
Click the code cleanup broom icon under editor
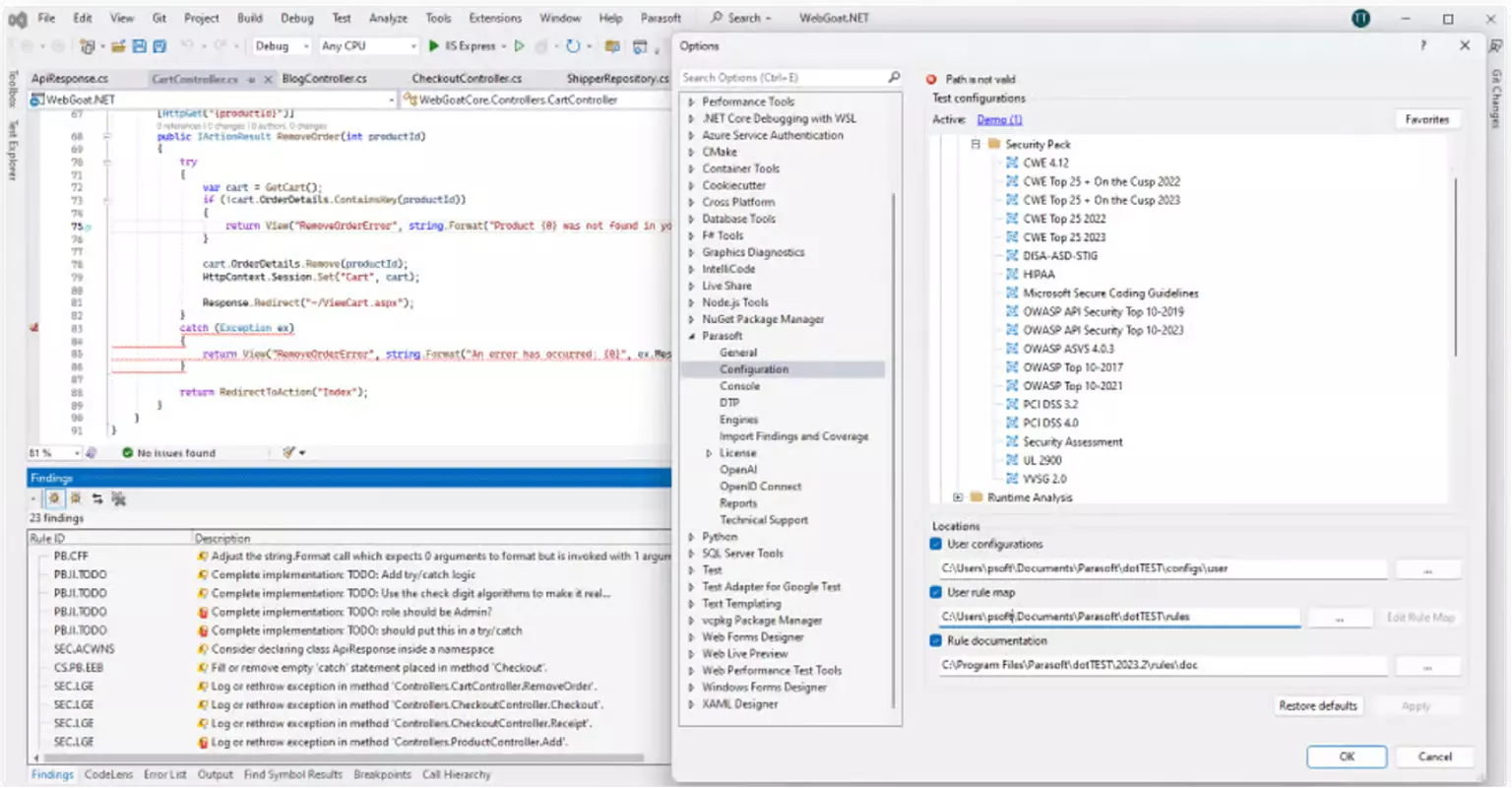click(x=289, y=452)
